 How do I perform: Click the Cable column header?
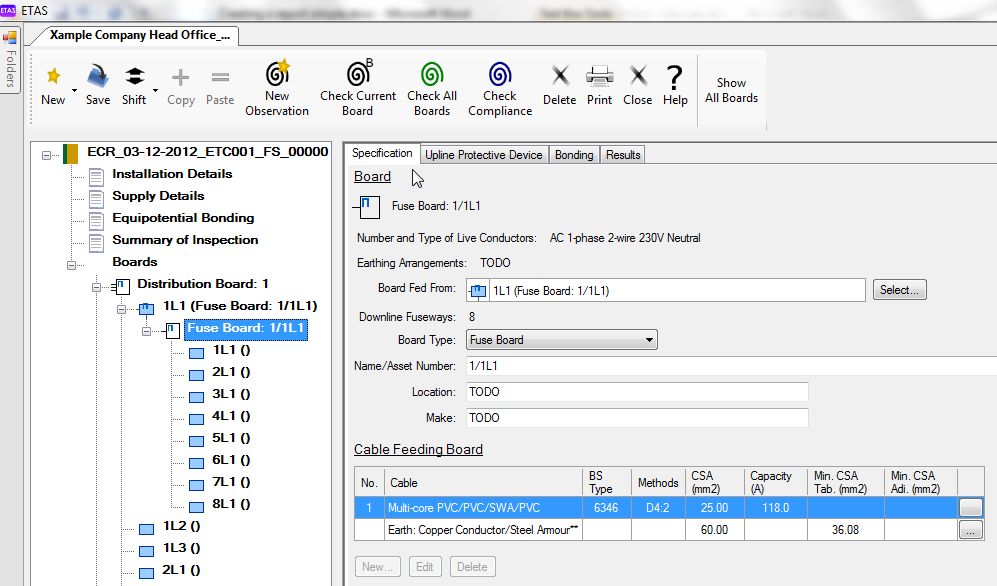click(483, 482)
